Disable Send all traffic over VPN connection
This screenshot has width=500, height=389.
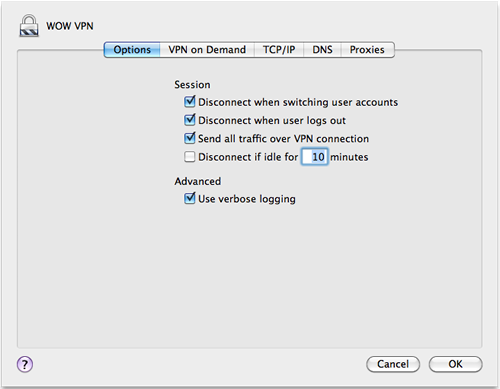click(x=190, y=138)
